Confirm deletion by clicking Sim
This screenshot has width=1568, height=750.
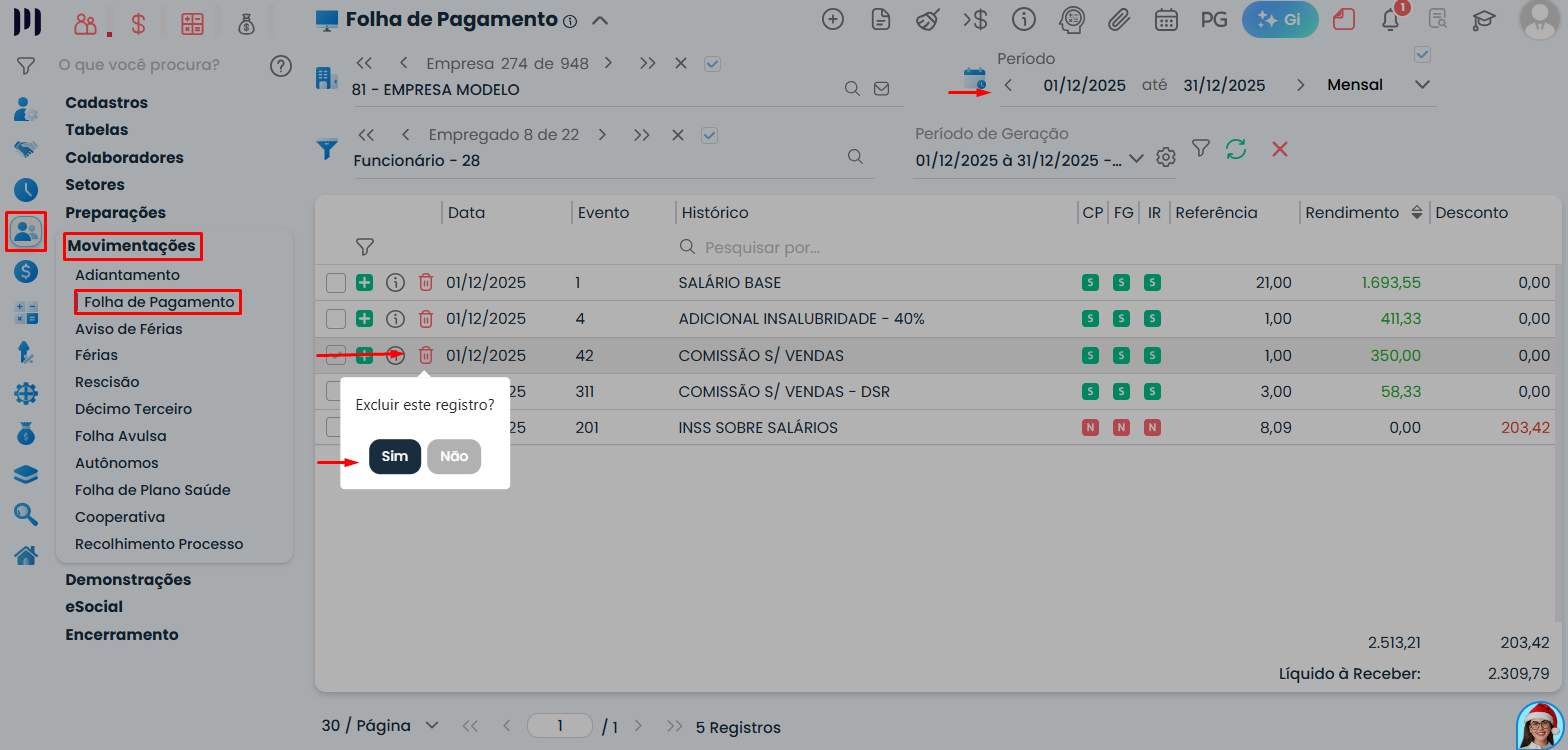coord(395,456)
